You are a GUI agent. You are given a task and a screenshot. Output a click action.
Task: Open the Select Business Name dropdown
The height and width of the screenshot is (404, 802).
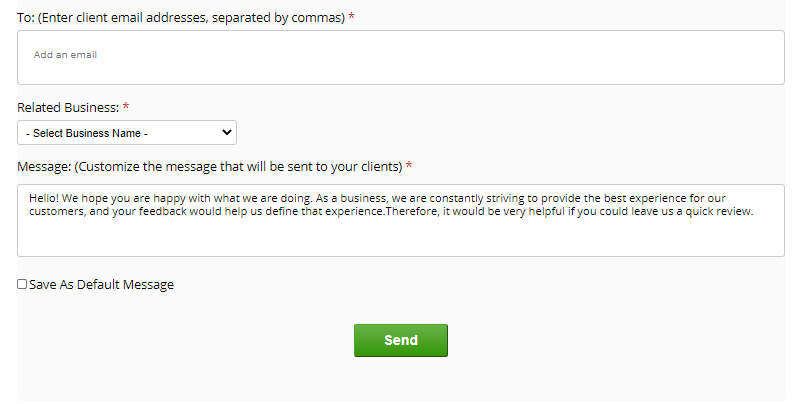pos(127,133)
